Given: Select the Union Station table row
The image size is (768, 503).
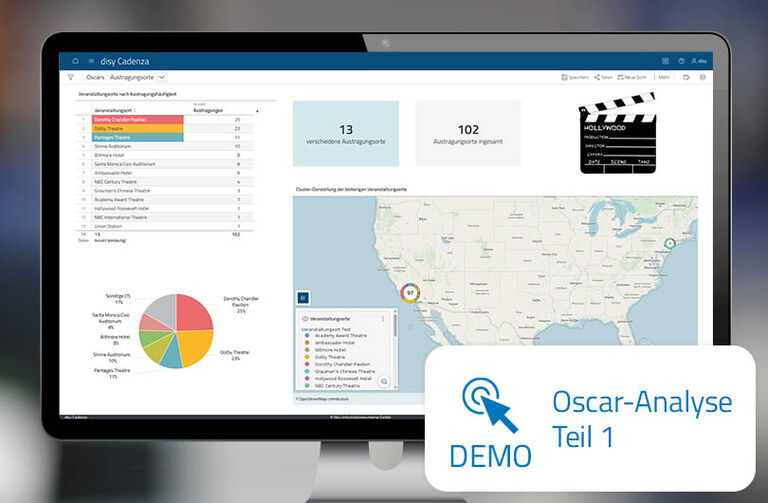Looking at the screenshot, I should [x=166, y=226].
